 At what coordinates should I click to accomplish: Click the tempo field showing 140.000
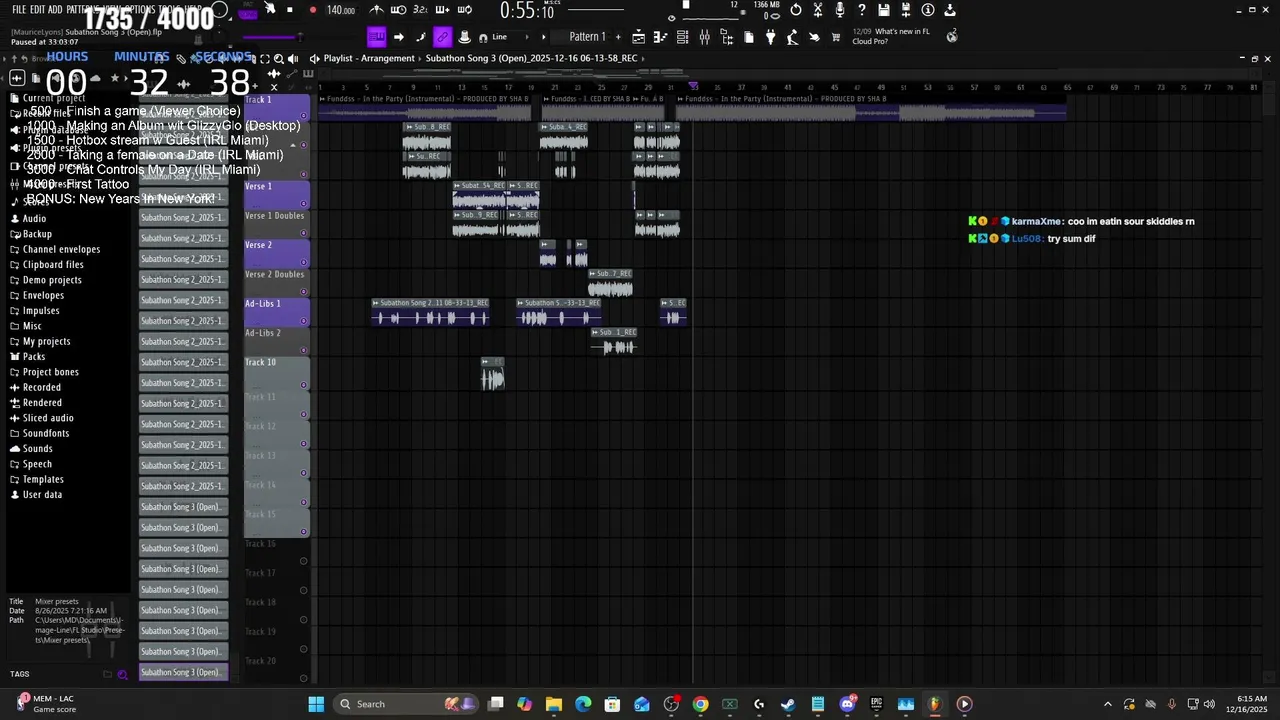click(341, 10)
